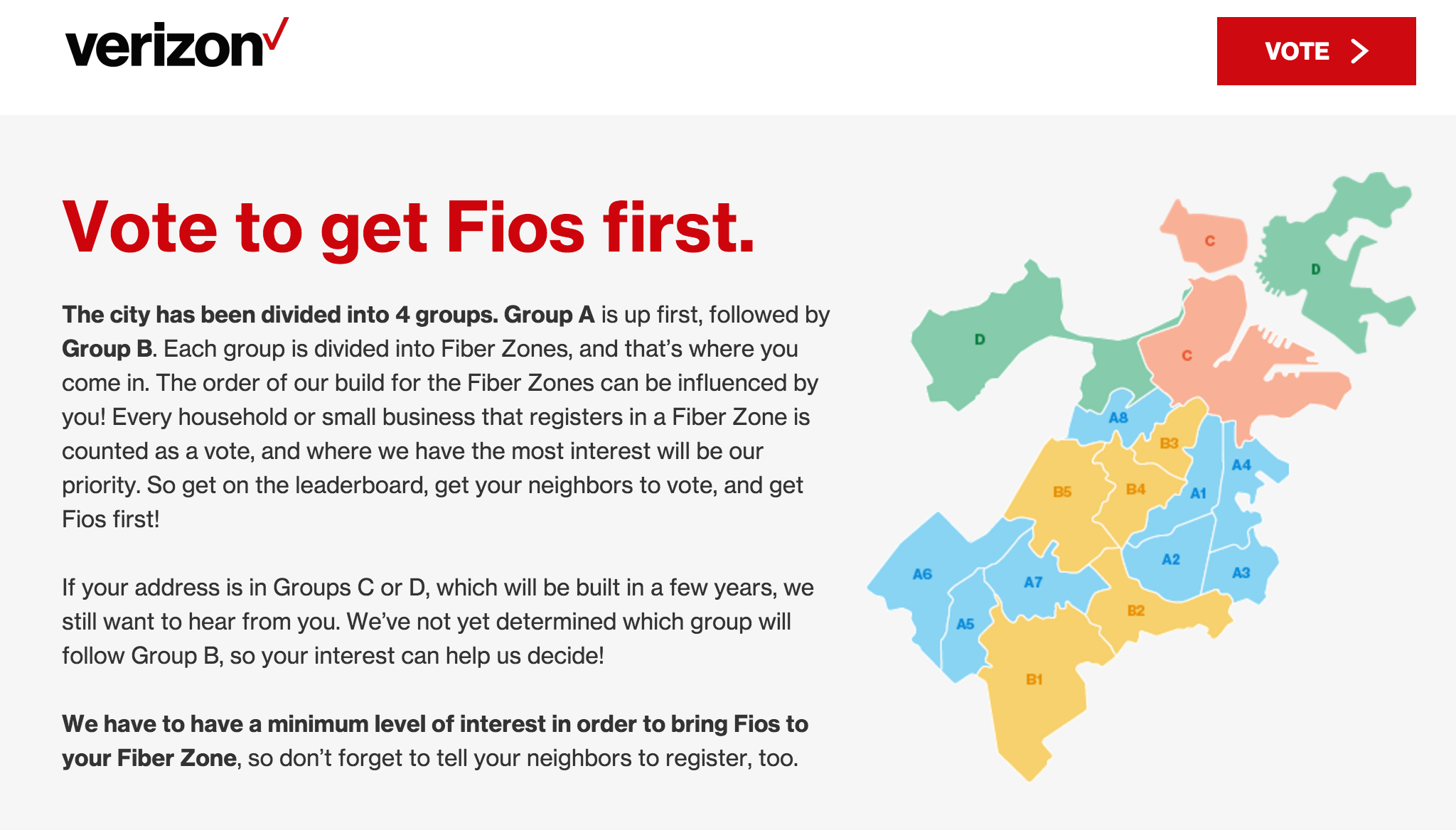
Task: Select zone A6 on the map
Action: tap(922, 573)
